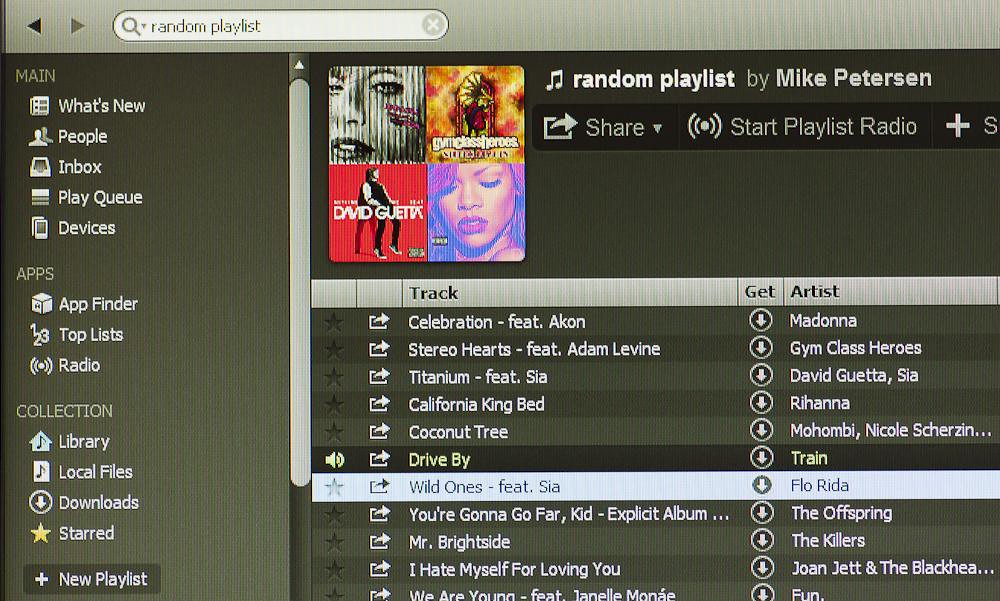Click share icon next to Coconut Tree

point(379,432)
